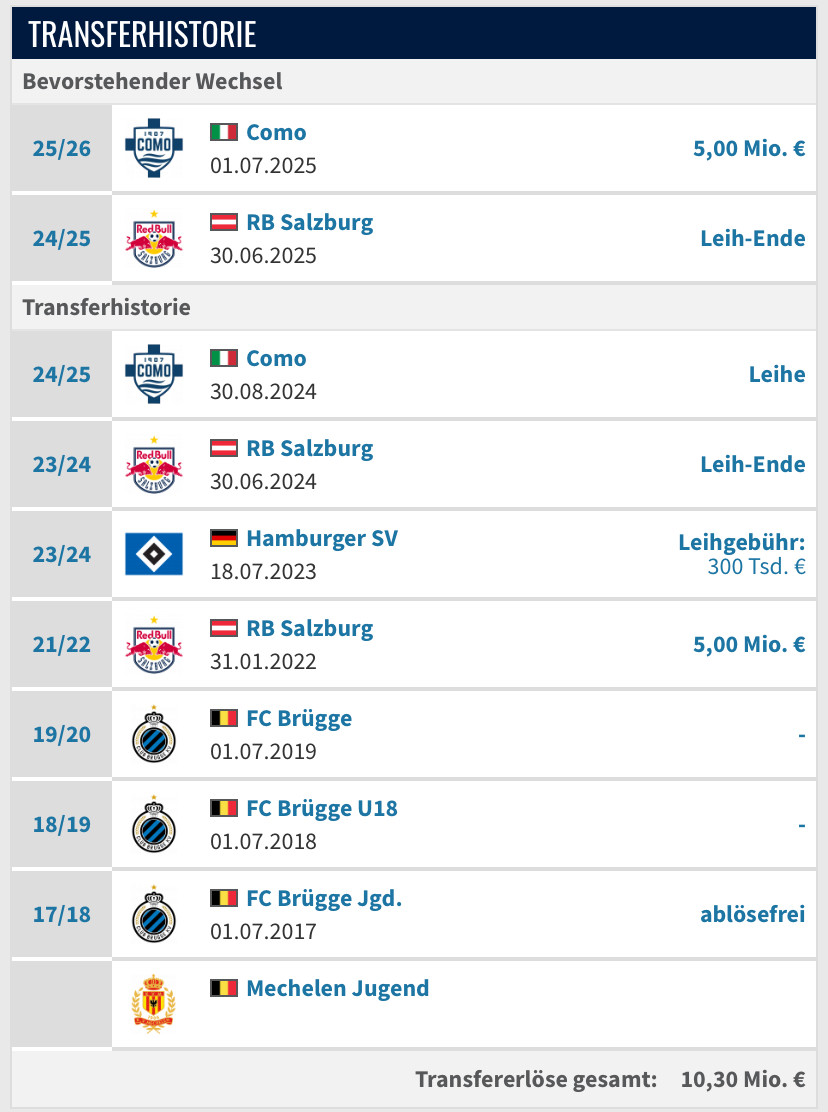Click the Hamburger SV diamond logo

click(x=154, y=554)
